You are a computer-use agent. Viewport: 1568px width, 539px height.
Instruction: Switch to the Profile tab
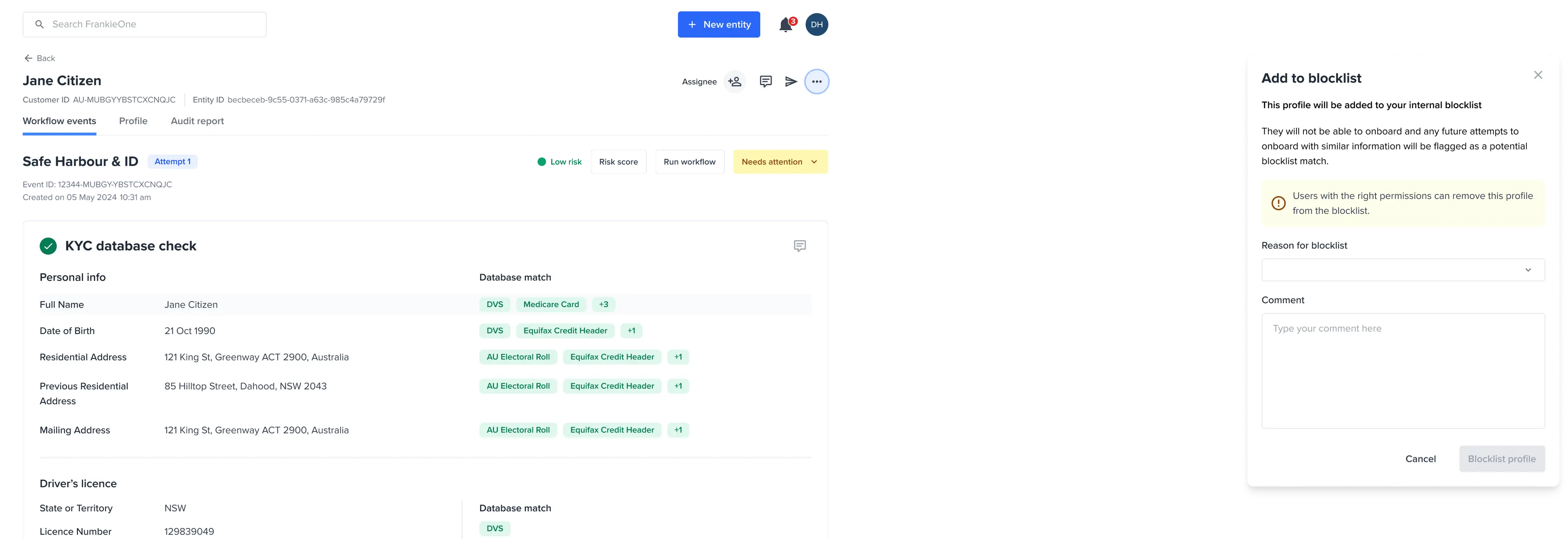133,121
